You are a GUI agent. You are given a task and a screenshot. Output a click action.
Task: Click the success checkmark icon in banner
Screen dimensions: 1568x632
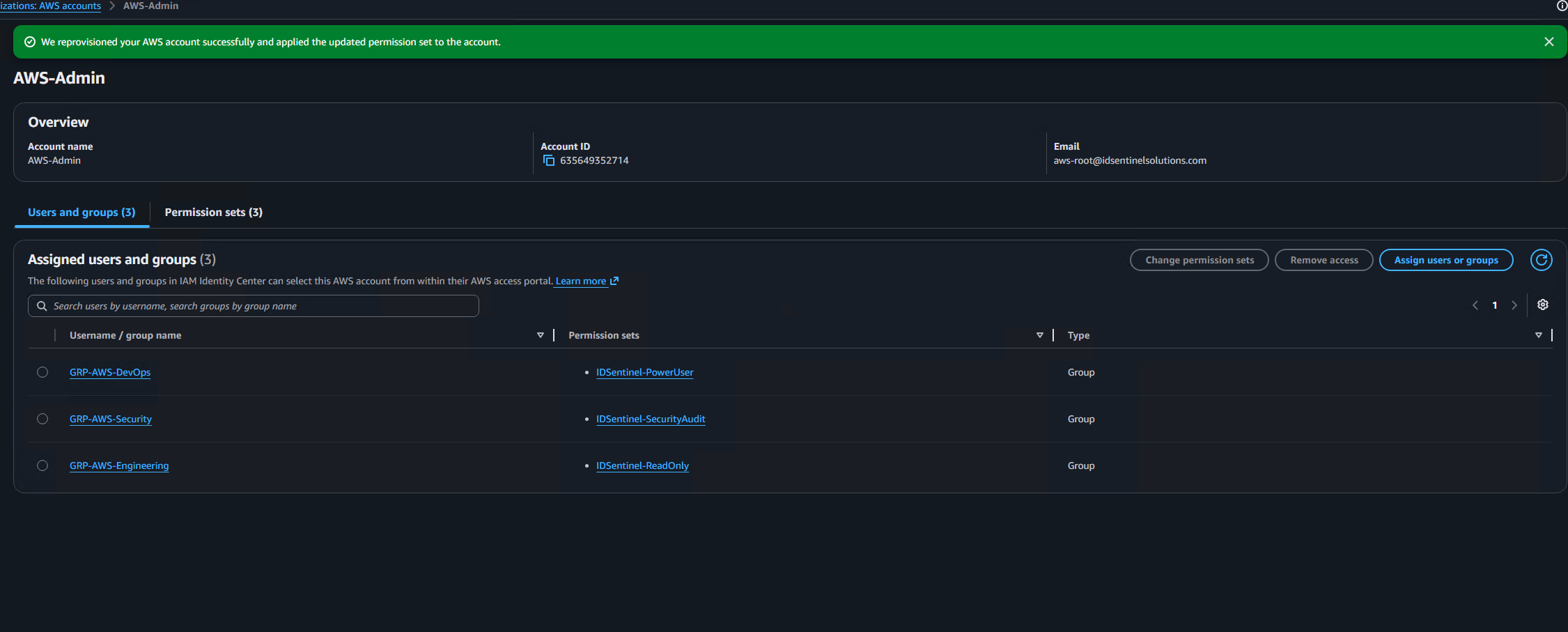30,42
